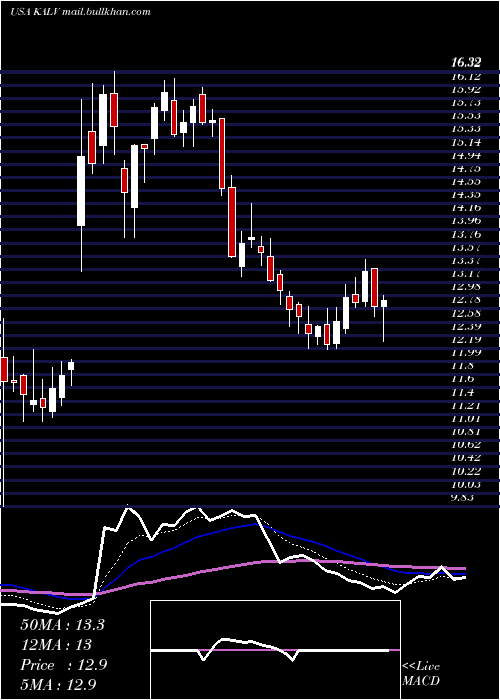
Task: Click the 16.32 top price label
Action: pos(467,63)
